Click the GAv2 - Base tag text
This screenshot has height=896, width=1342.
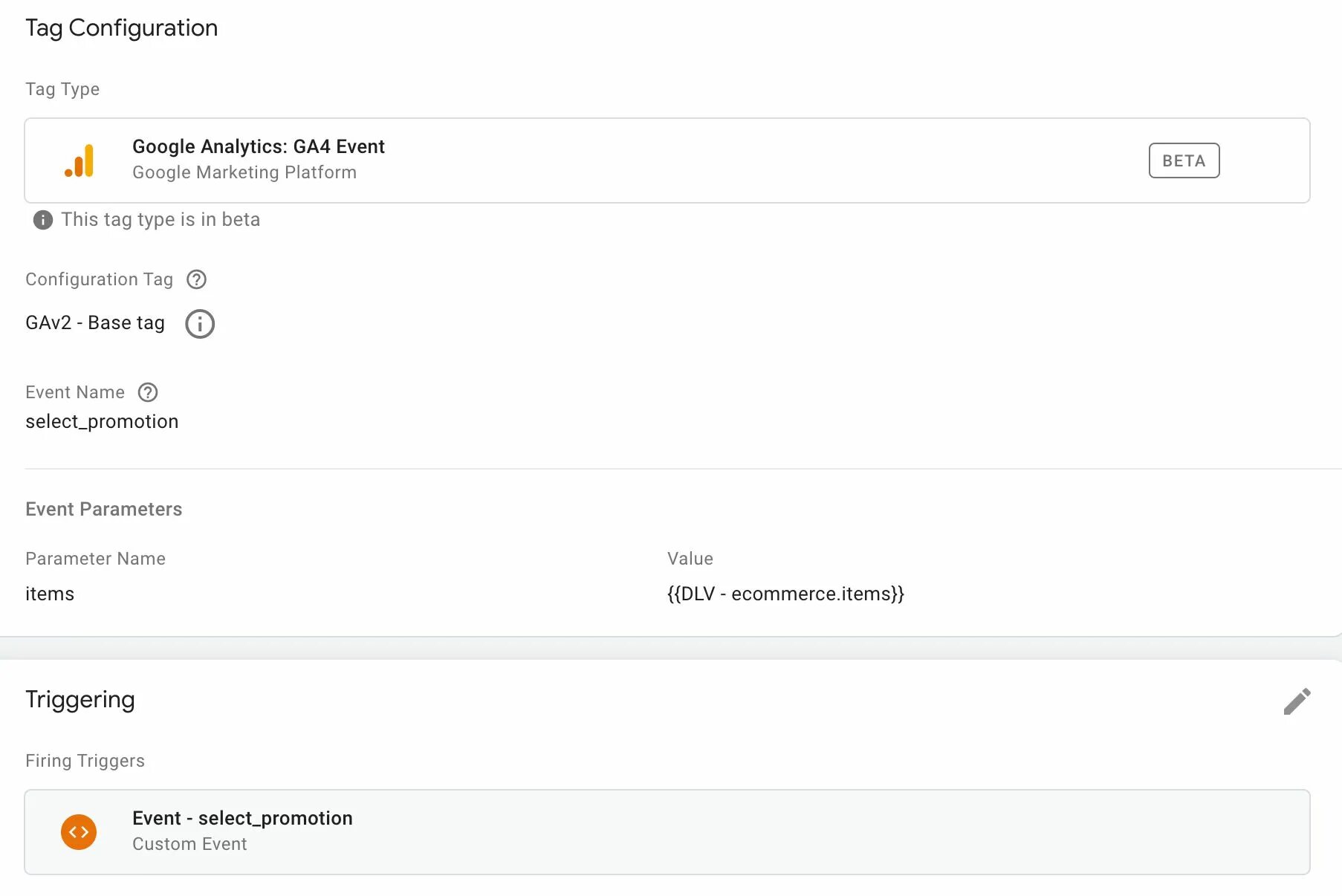(95, 323)
